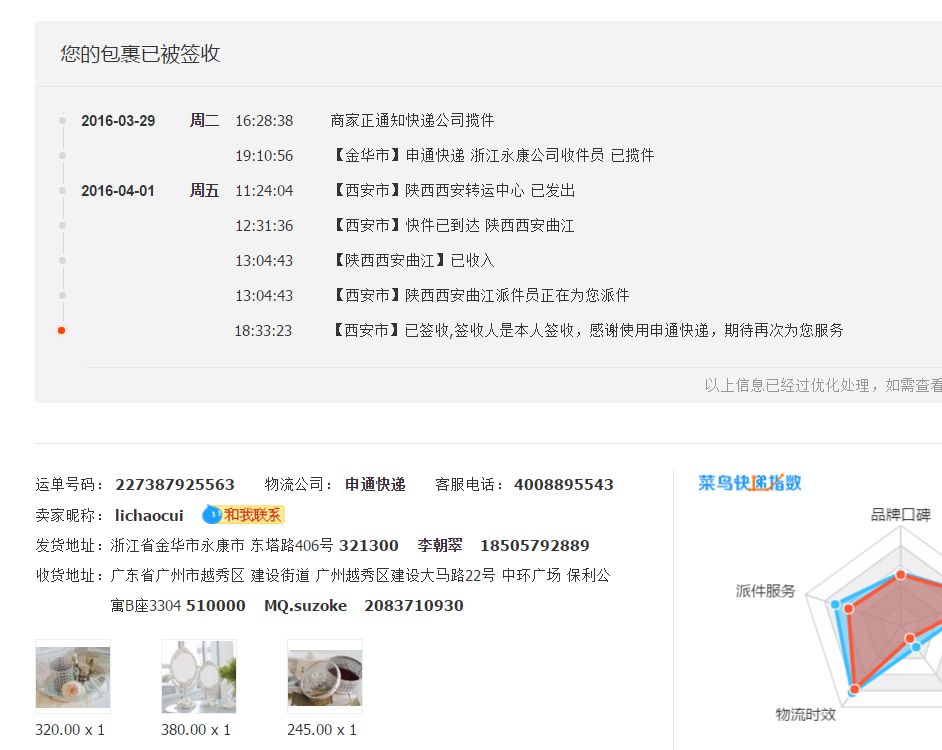Open the mirror product thumbnail priced 380.00

199,676
